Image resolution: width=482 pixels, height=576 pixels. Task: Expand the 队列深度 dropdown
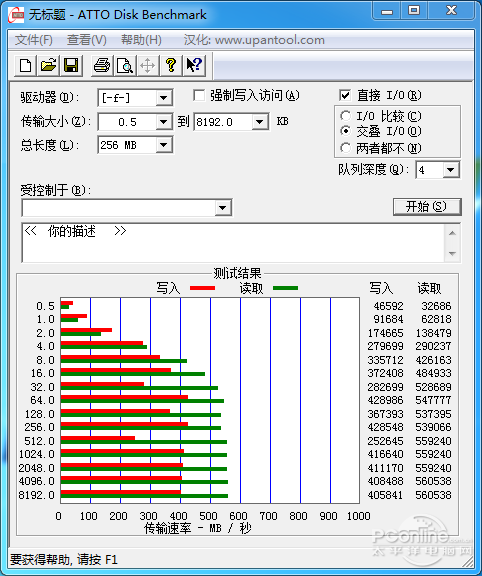tap(450, 170)
